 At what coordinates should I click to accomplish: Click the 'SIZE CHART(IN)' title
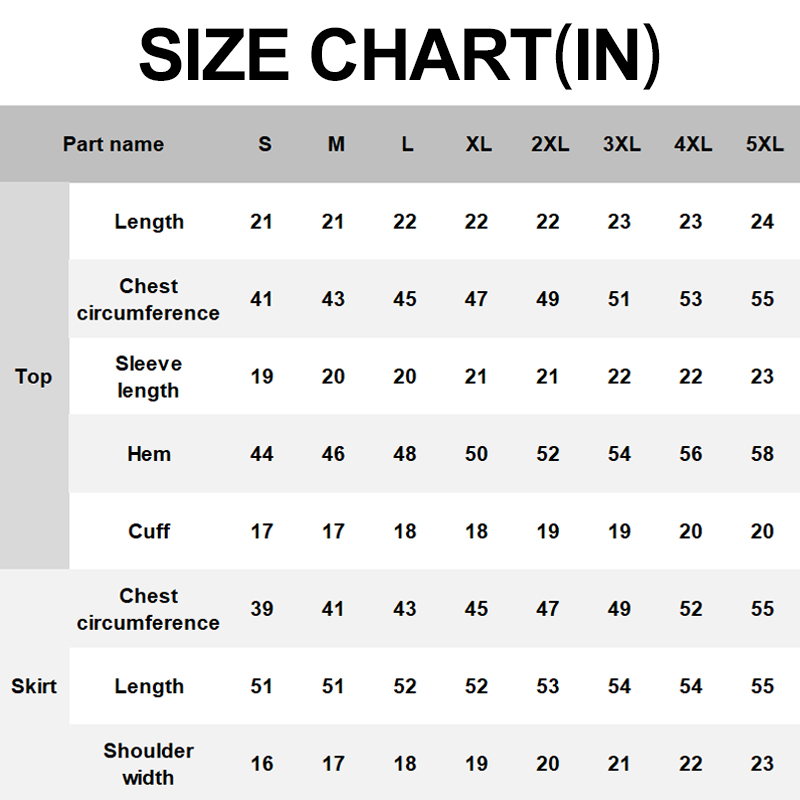coord(399,55)
